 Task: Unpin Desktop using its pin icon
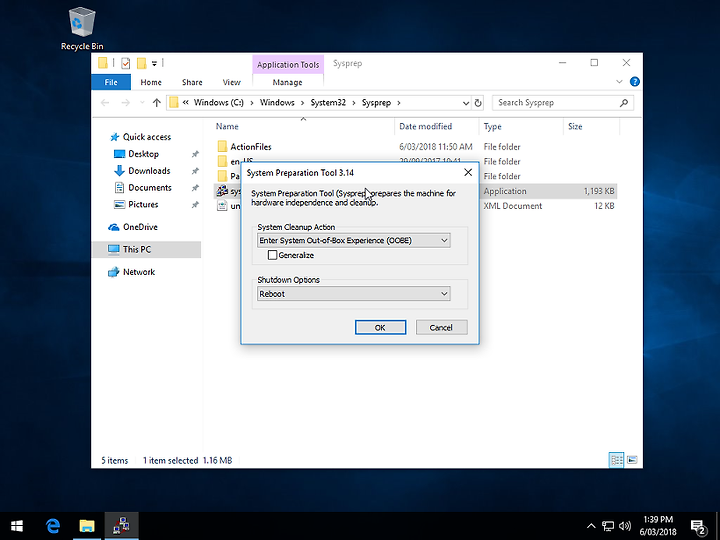[x=195, y=154]
